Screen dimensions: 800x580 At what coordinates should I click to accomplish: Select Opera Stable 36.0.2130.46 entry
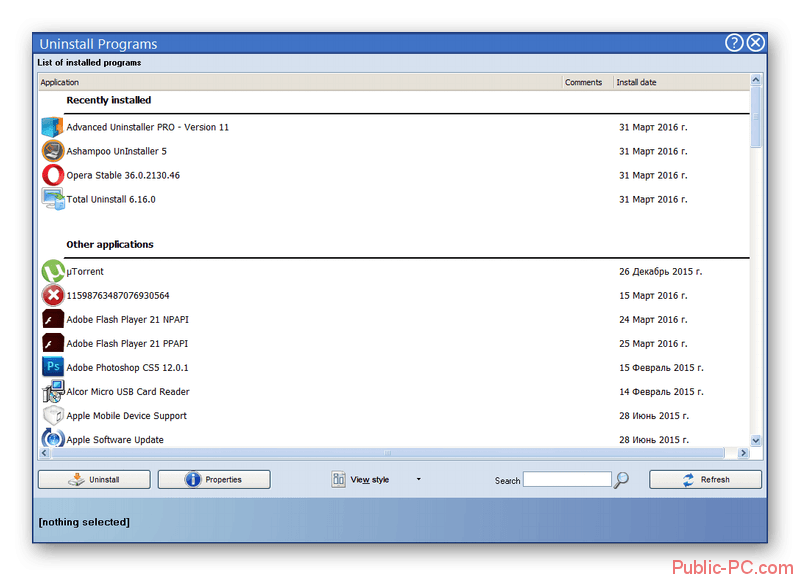tap(123, 175)
